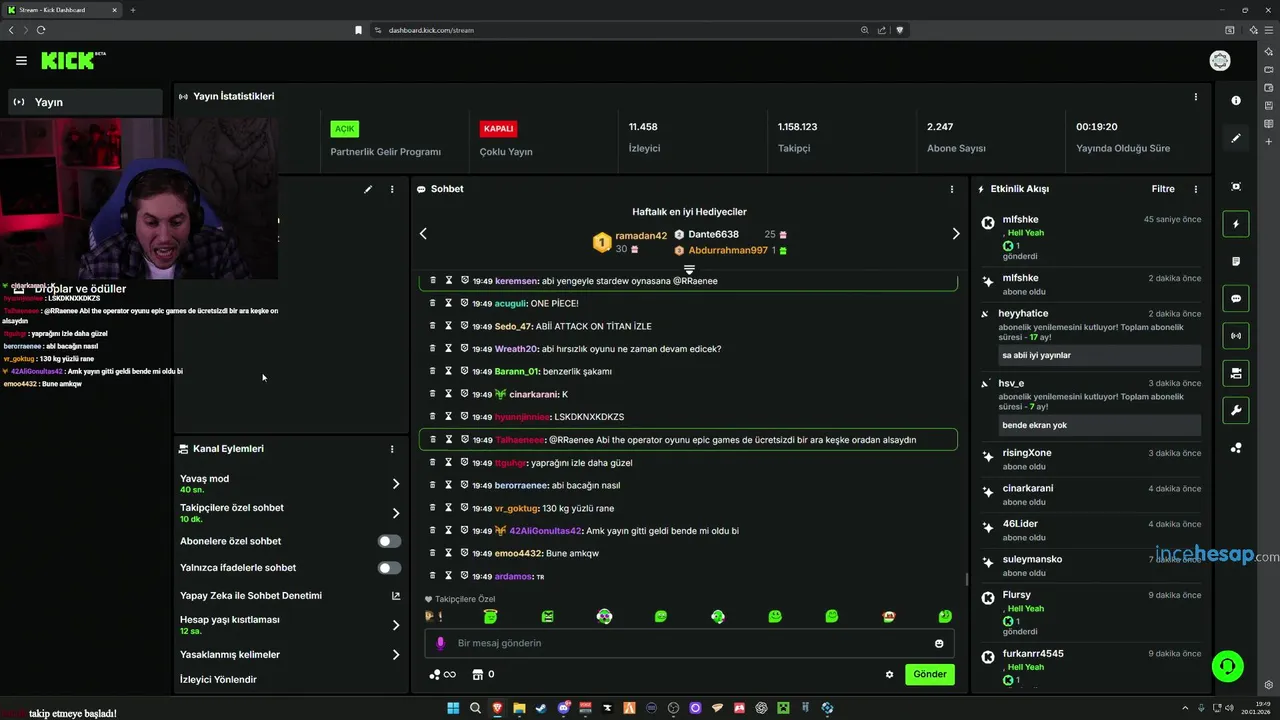Click the pencil icon in stream info panel
This screenshot has width=1280, height=720.
tap(368, 189)
